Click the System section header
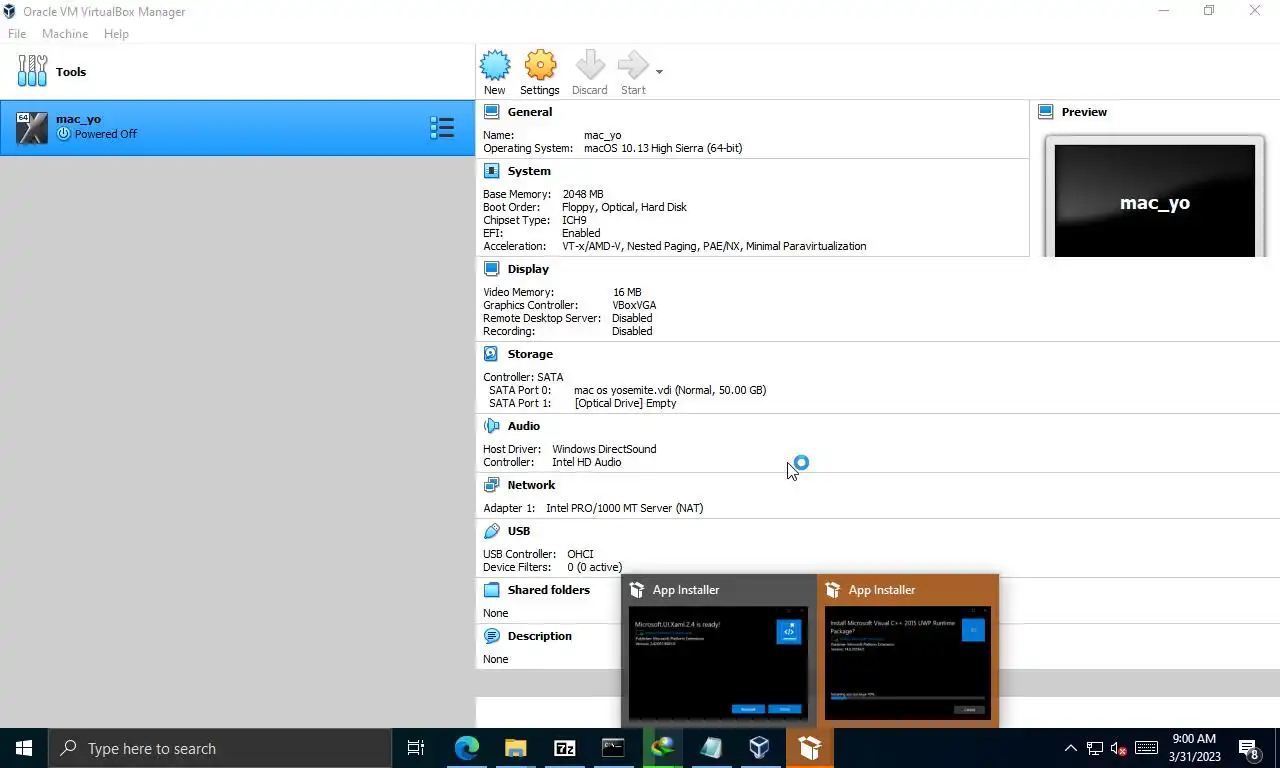The height and width of the screenshot is (768, 1280). [x=529, y=171]
